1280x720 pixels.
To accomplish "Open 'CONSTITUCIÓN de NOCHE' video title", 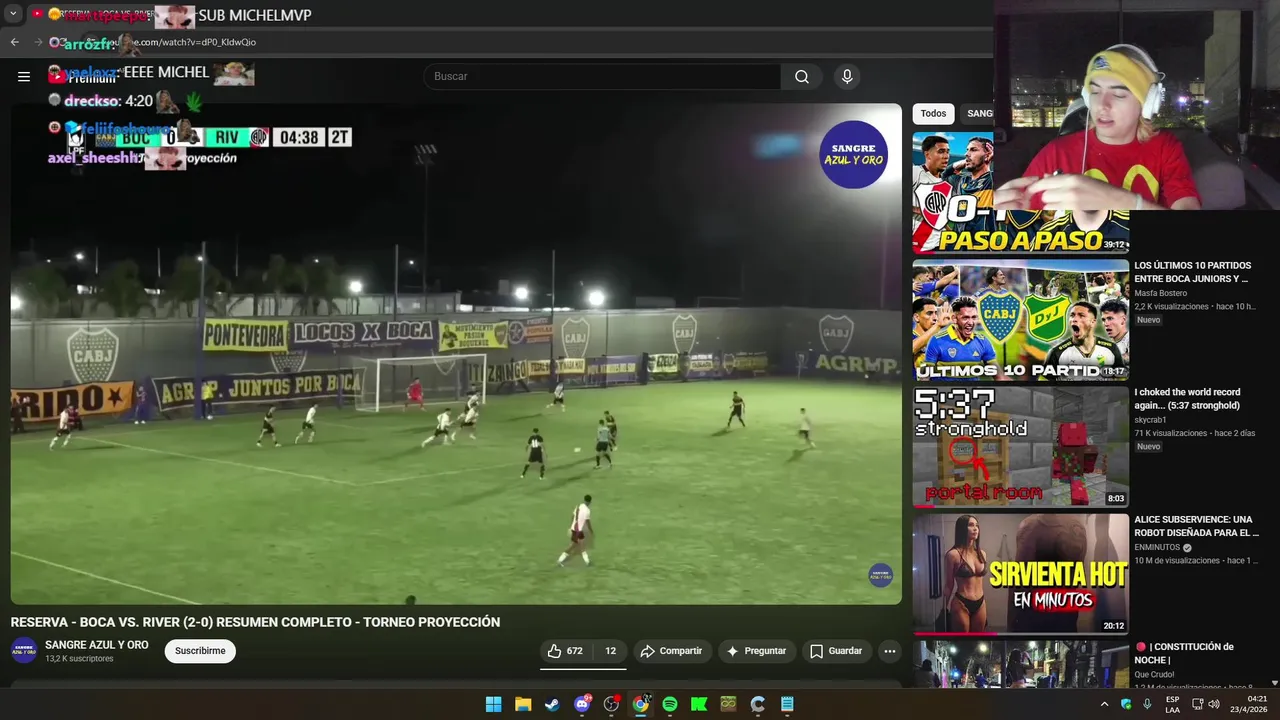I will [1185, 653].
